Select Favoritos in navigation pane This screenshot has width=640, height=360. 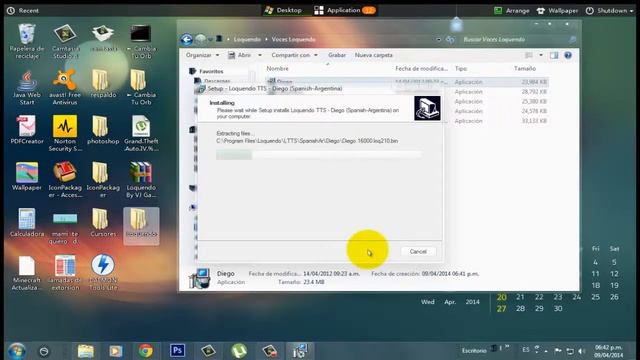point(211,71)
